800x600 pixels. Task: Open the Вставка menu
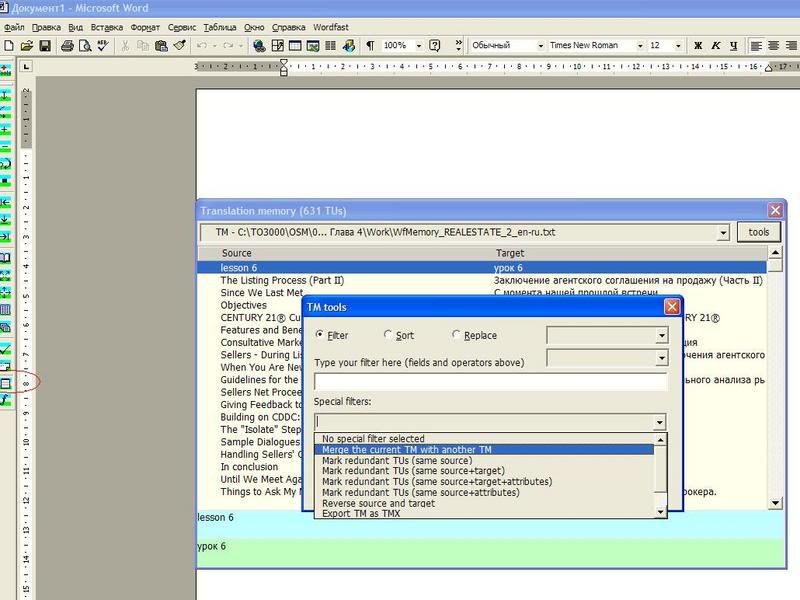[x=107, y=27]
